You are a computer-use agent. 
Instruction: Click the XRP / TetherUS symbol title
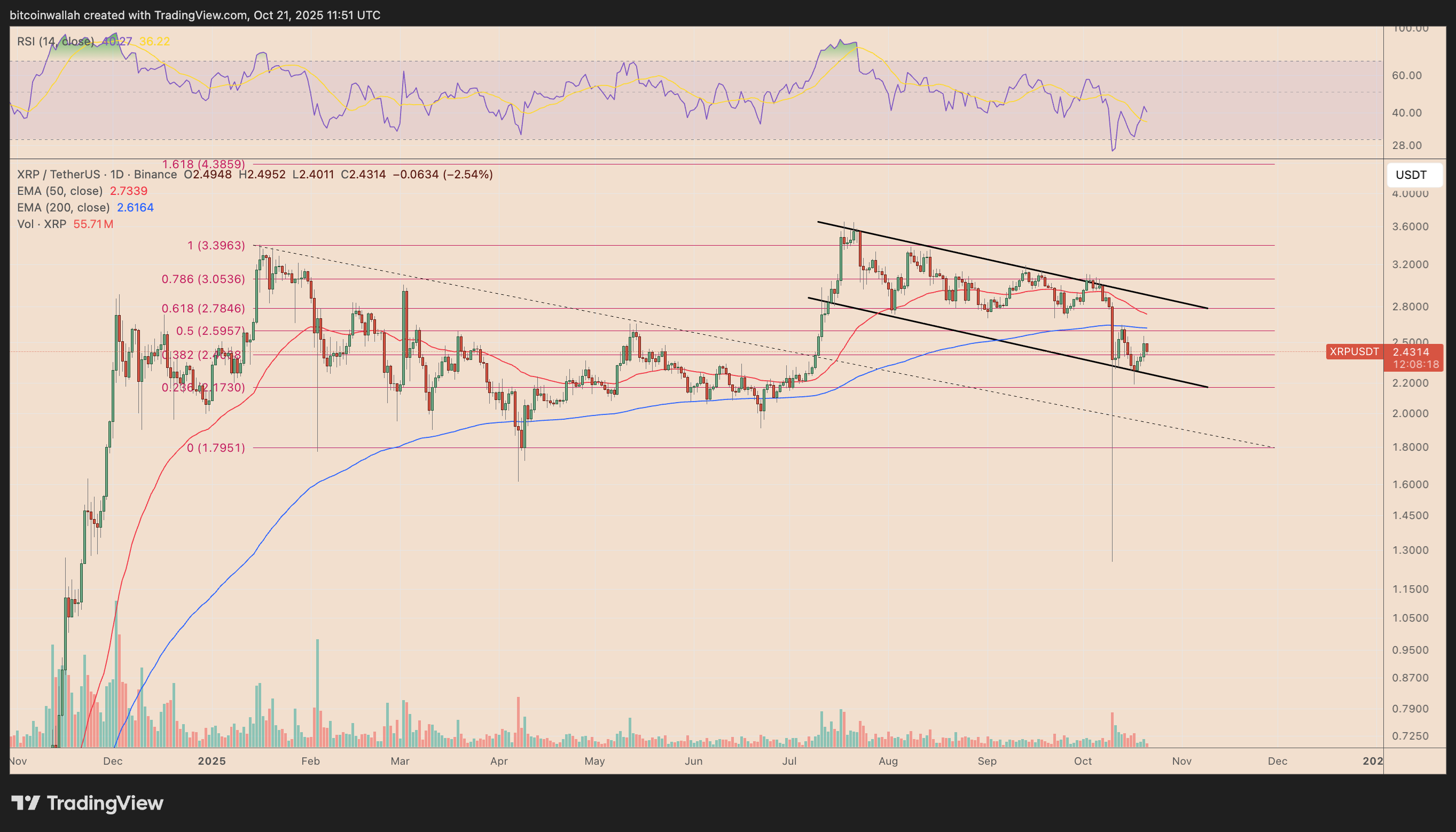[x=58, y=174]
